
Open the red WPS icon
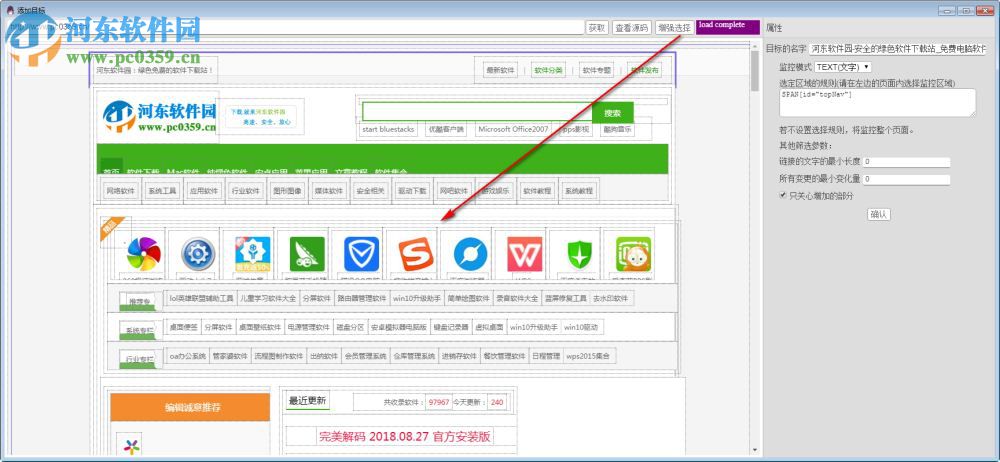click(525, 254)
